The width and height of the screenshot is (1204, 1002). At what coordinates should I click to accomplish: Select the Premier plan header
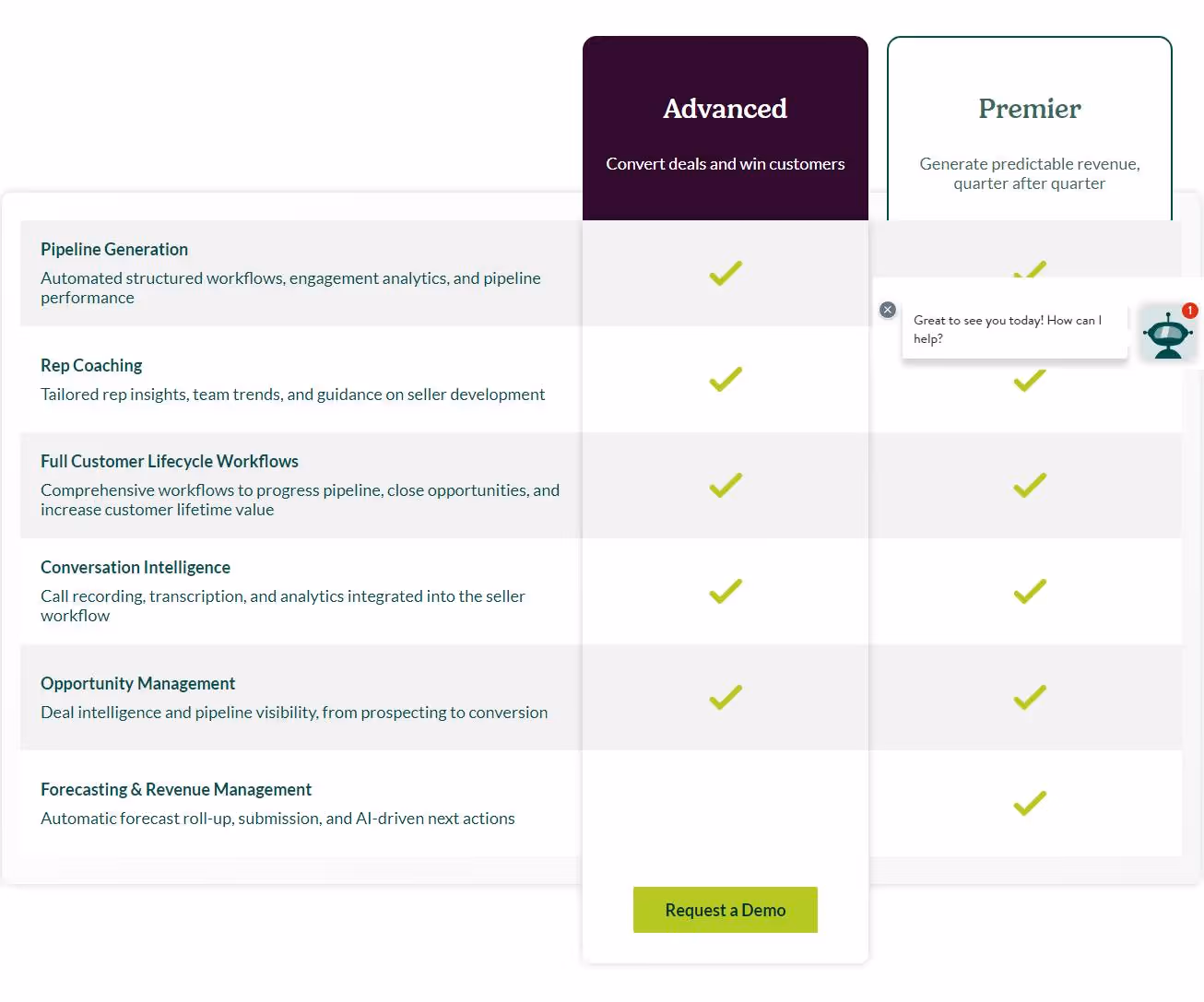[1029, 108]
